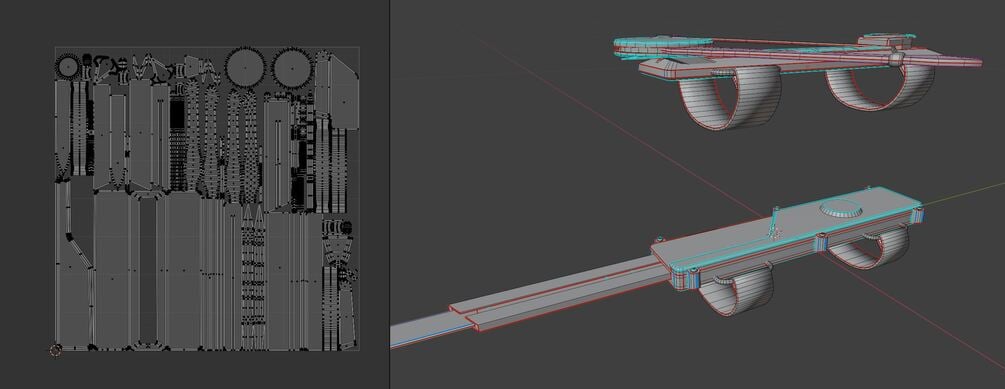Click the round dial on the lower model's plate
1005x389 pixels.
pos(840,208)
